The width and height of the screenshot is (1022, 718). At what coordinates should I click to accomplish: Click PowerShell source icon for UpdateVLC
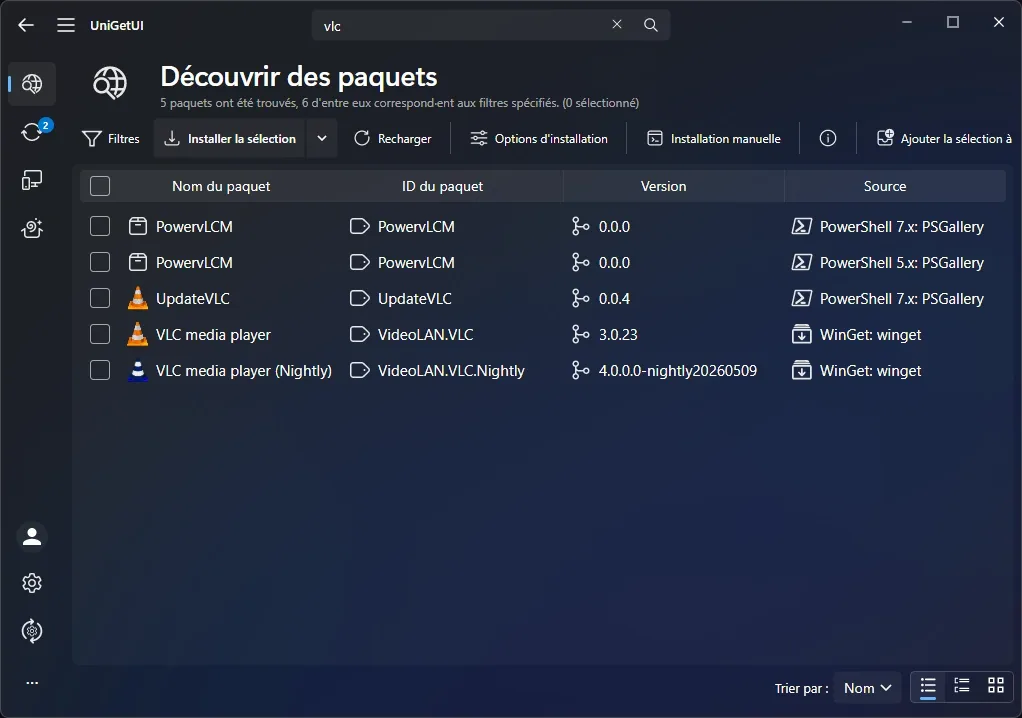pyautogui.click(x=802, y=298)
